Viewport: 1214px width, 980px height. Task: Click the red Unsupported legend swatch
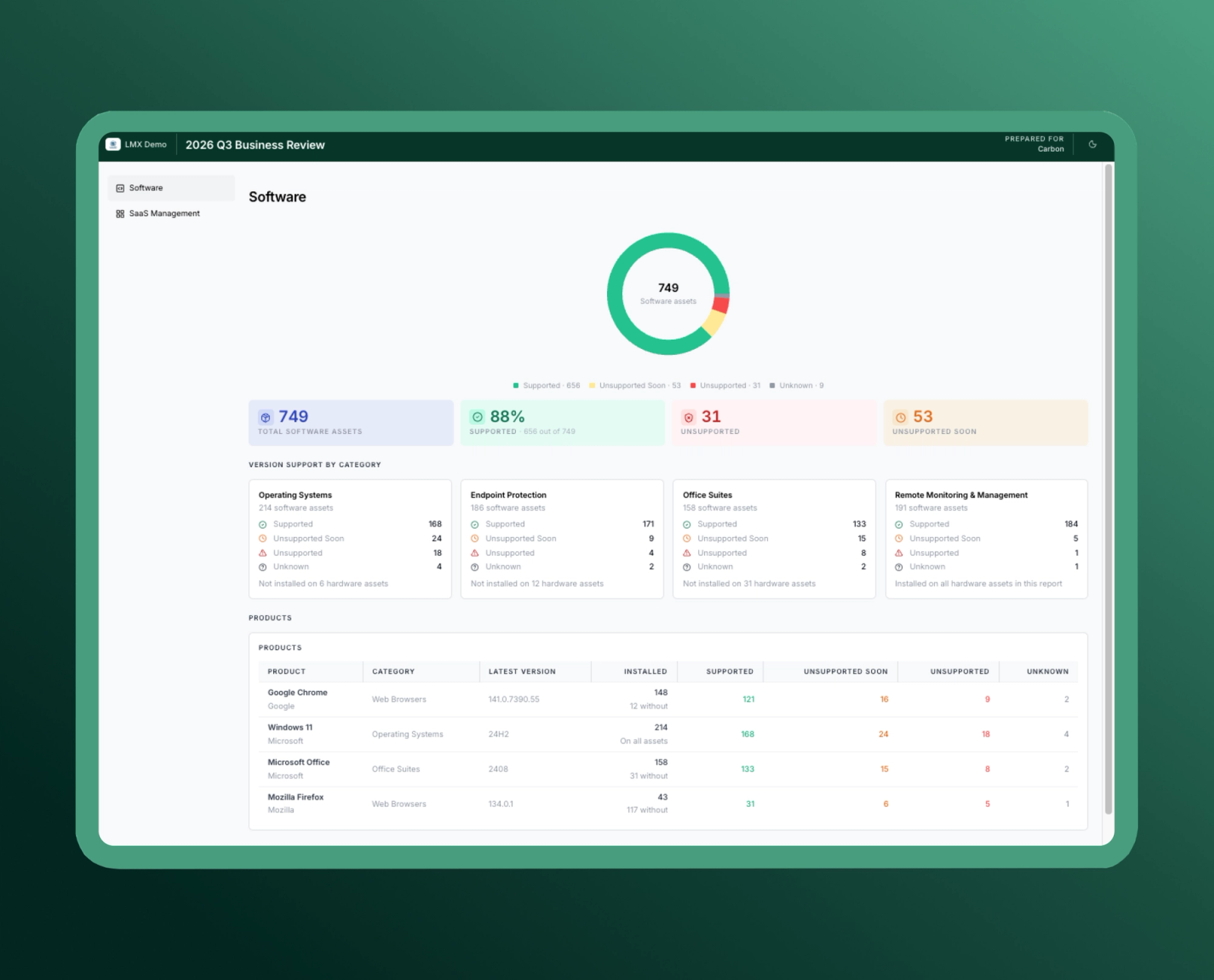[693, 385]
